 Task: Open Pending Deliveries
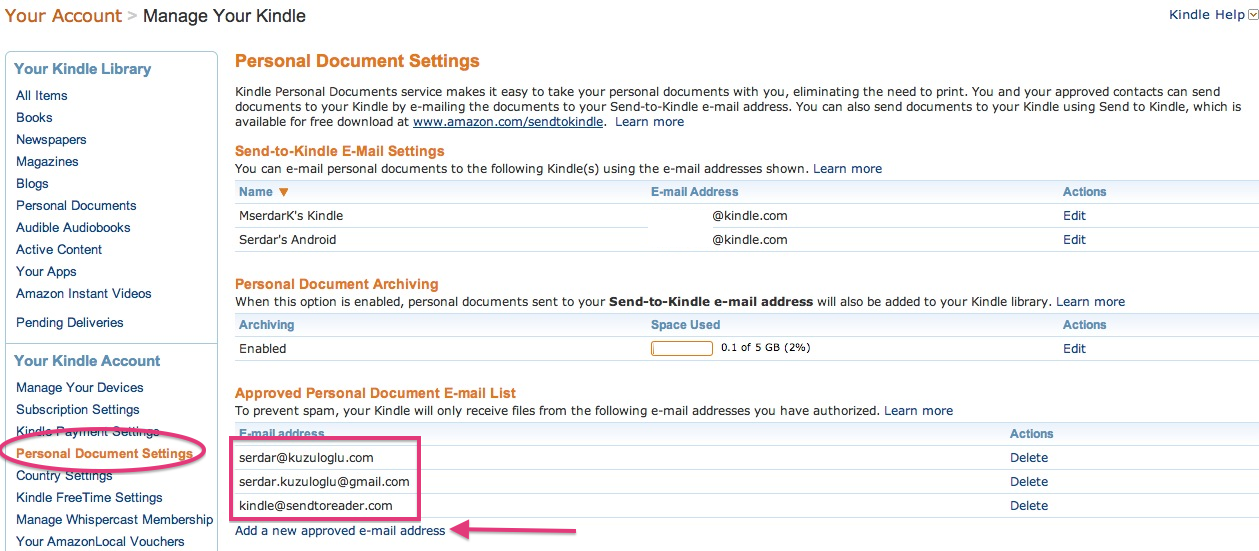[70, 323]
